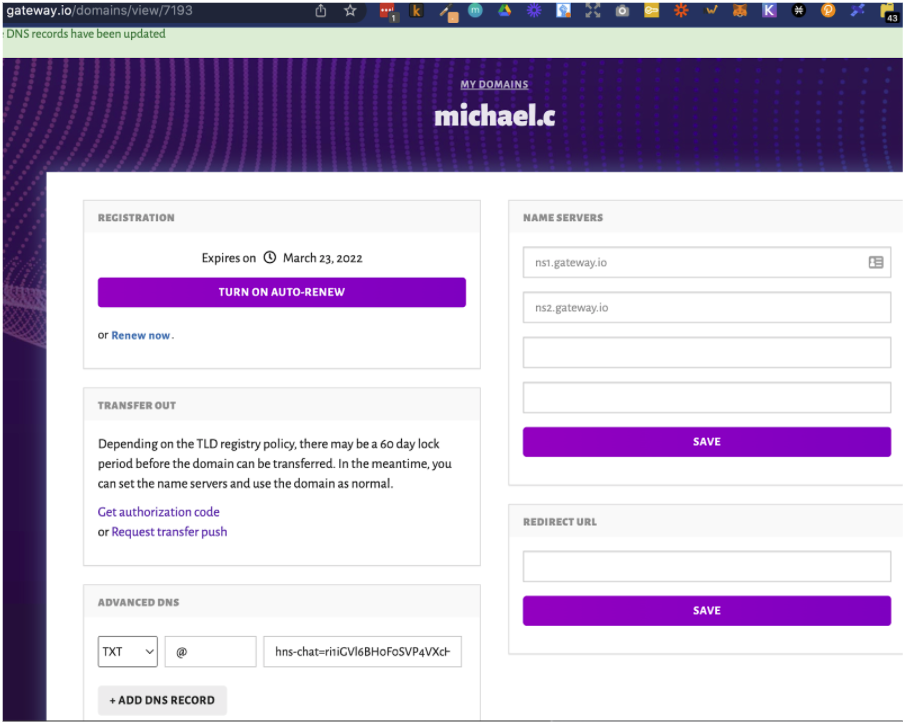Click the clock icon beside expiry date
Viewport: 910px width, 725px height.
pos(270,258)
